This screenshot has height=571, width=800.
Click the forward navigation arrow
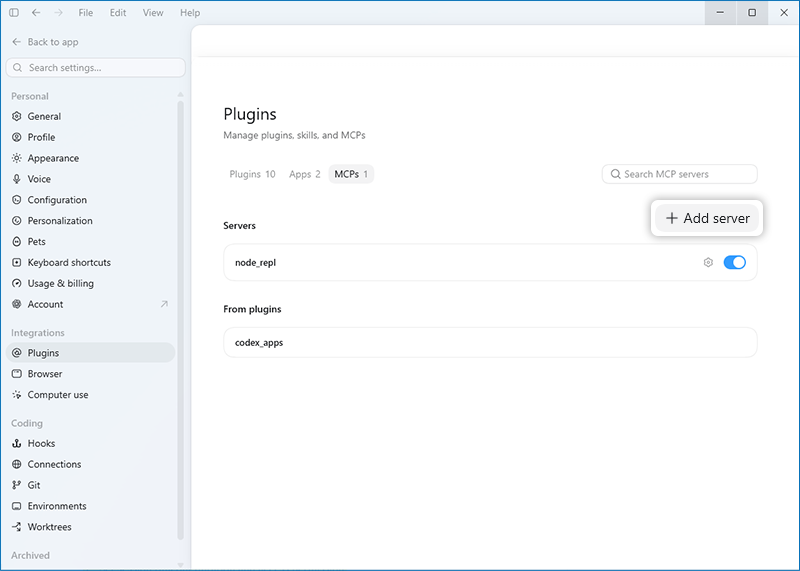tap(59, 13)
